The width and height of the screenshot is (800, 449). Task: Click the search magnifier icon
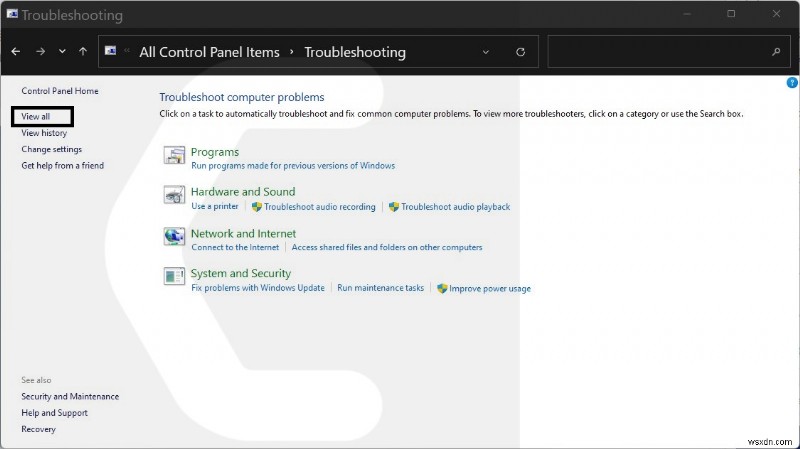776,52
